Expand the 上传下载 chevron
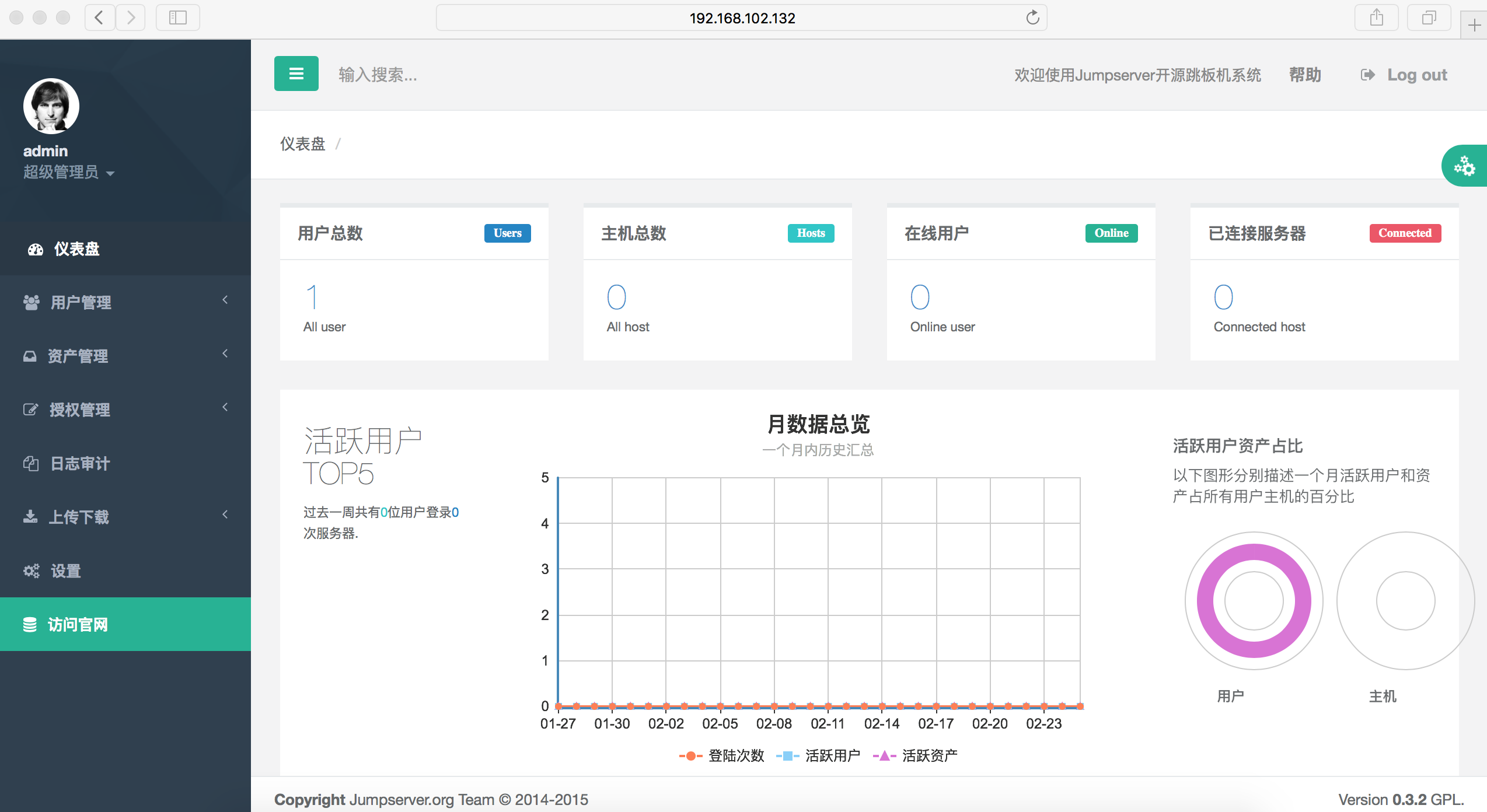 pos(225,514)
